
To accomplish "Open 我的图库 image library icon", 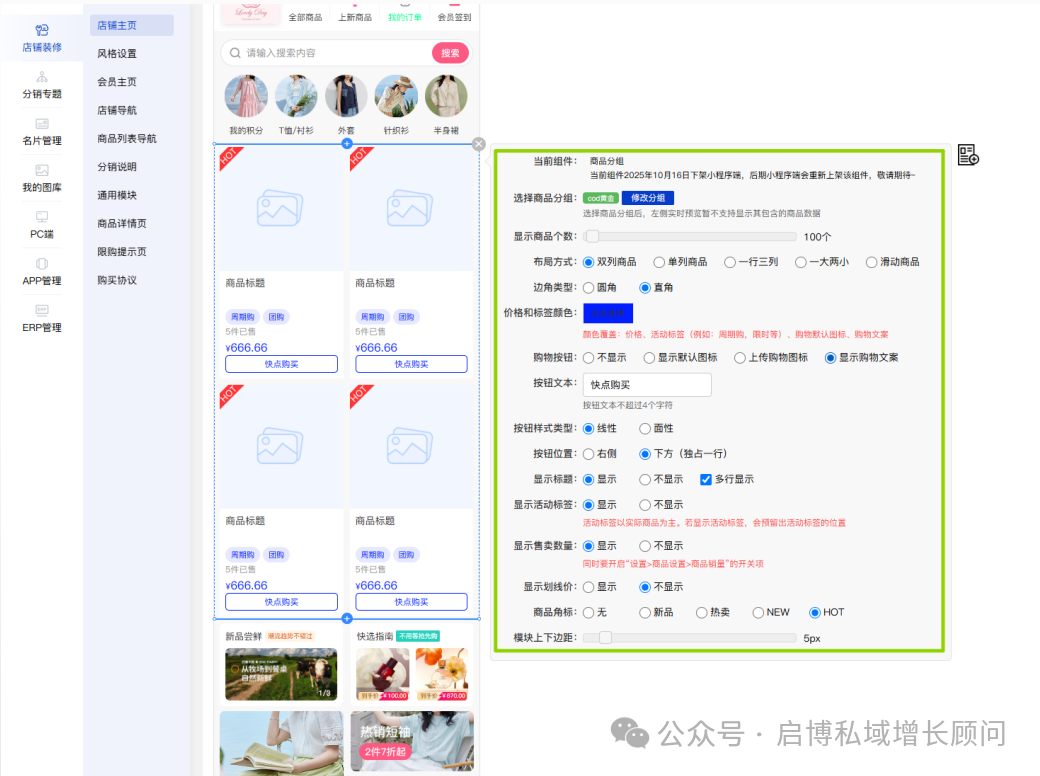I will click(42, 171).
